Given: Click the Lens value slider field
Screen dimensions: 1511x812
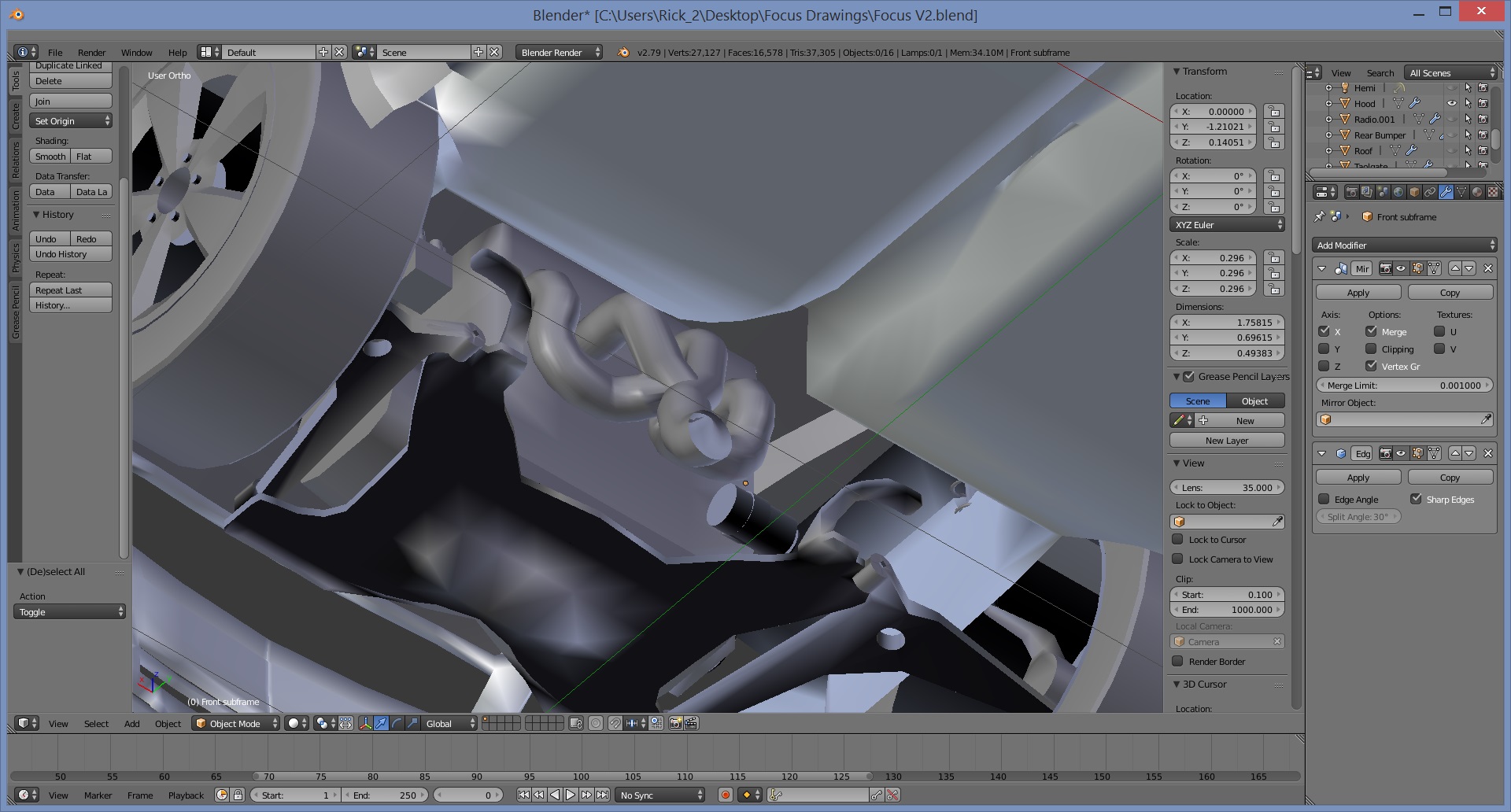Looking at the screenshot, I should [x=1226, y=488].
